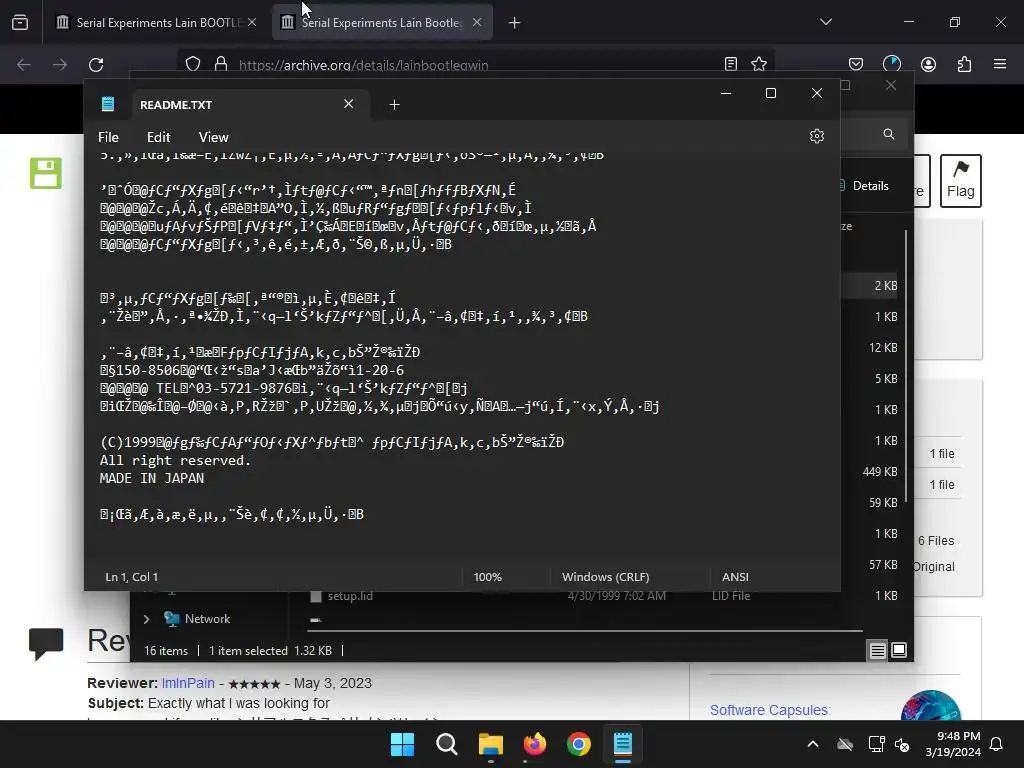Viewport: 1024px width, 768px height.
Task: Click the site padlock icon
Action: pyautogui.click(x=221, y=64)
